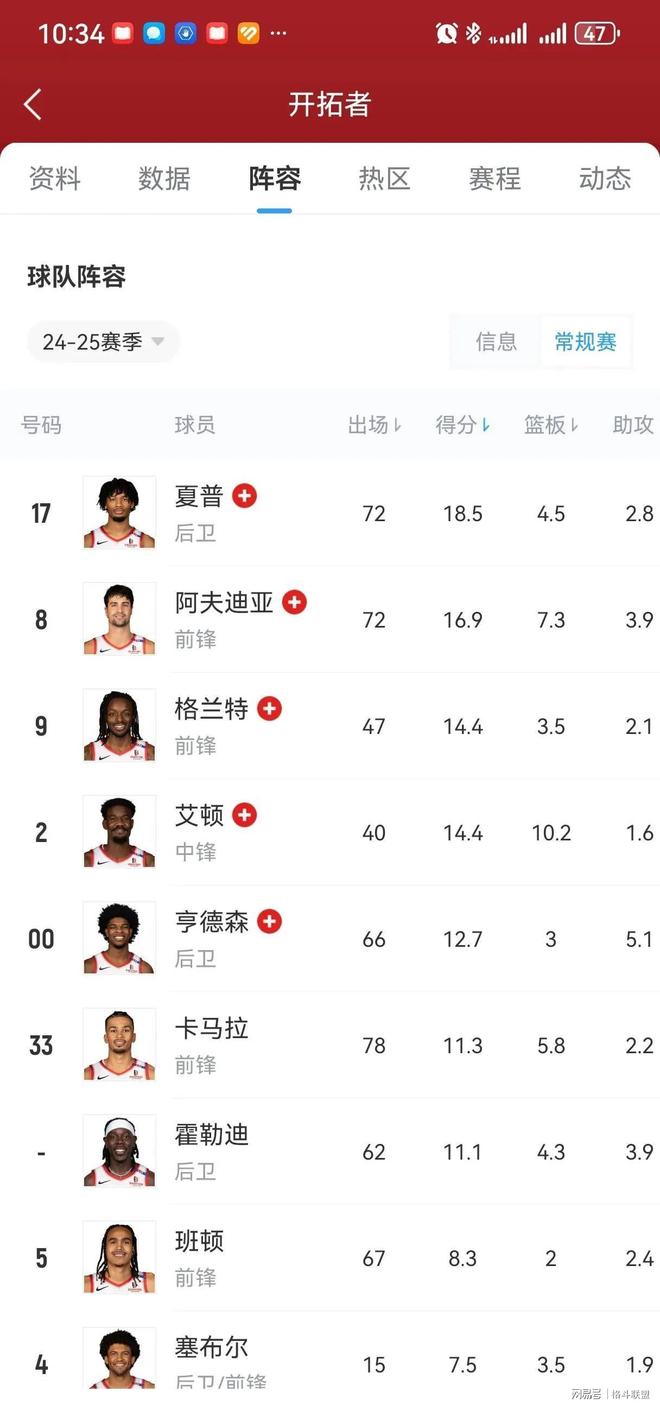Viewport: 660px width, 1405px height.
Task: Switch to the 信息 view toggle
Action: pyautogui.click(x=496, y=342)
